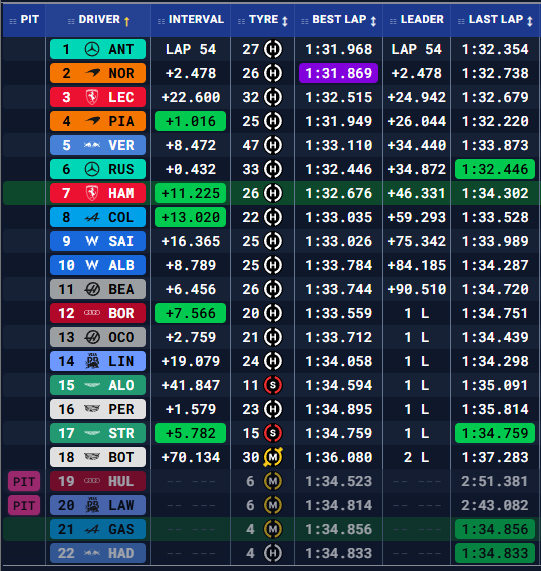Click green last lap 1:32.446 for RUS
The width and height of the screenshot is (541, 571).
coord(495,169)
